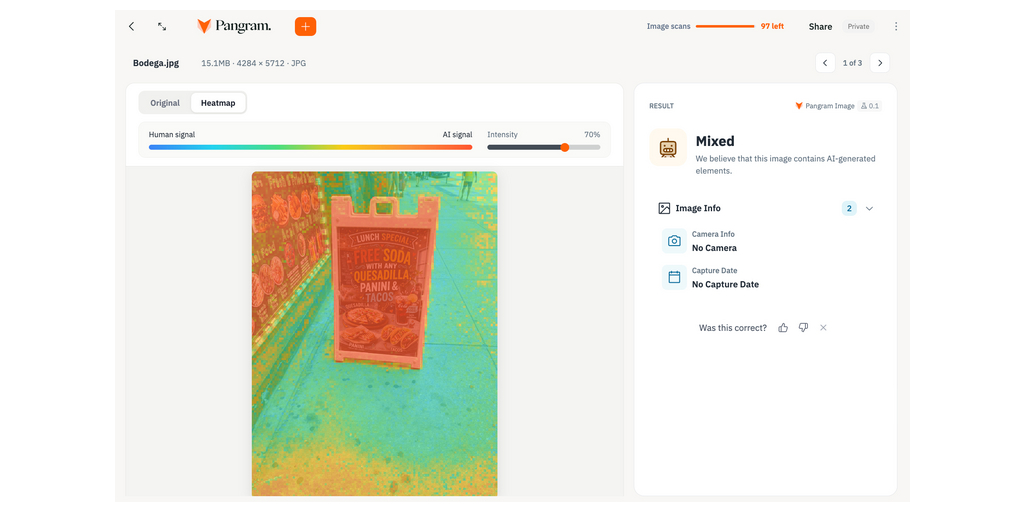Click thumbs down feedback icon
Image resolution: width=1024 pixels, height=512 pixels.
pyautogui.click(x=803, y=327)
